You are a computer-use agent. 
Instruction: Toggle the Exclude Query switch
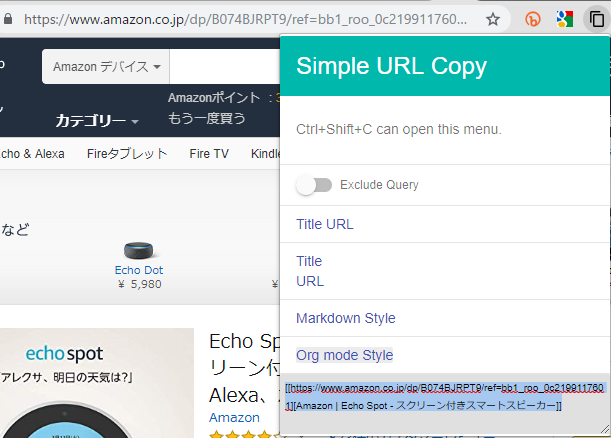[314, 185]
